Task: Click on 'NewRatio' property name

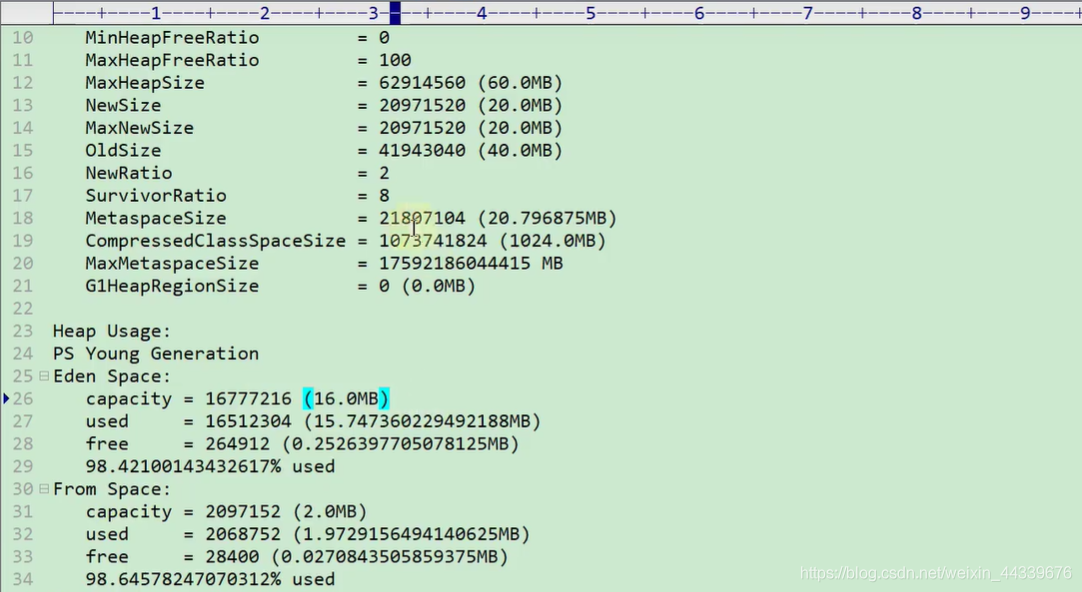Action: click(128, 173)
